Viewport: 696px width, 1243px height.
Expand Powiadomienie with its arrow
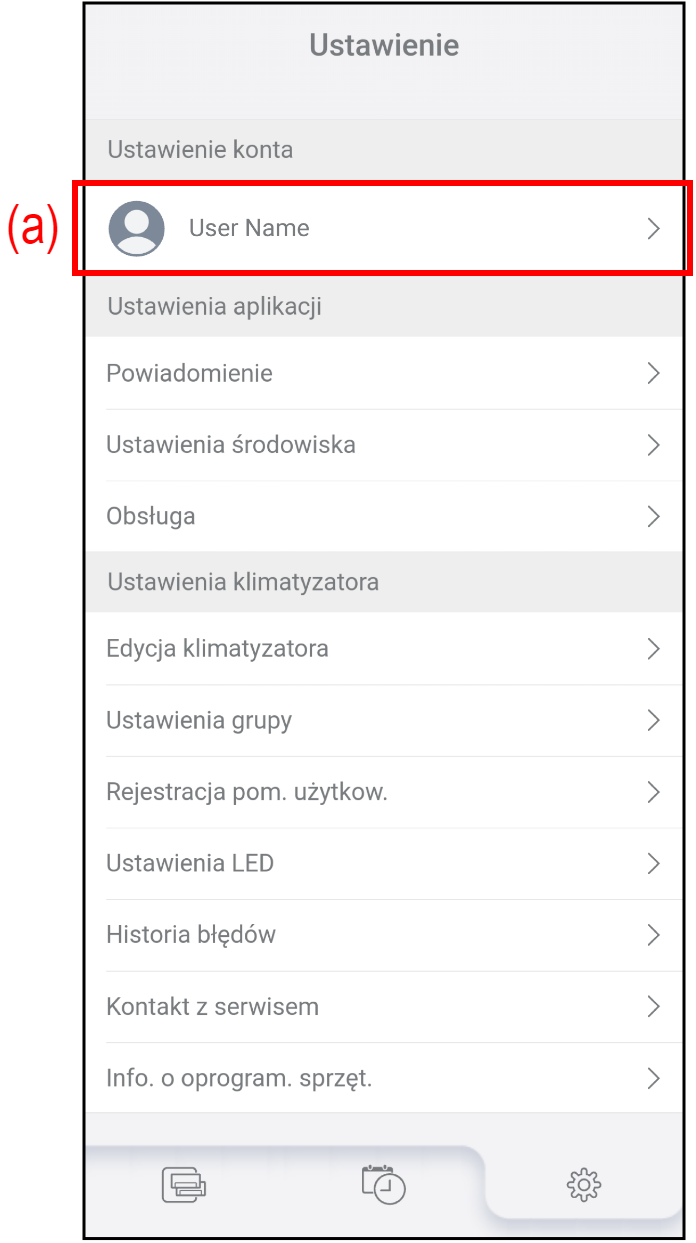point(654,373)
